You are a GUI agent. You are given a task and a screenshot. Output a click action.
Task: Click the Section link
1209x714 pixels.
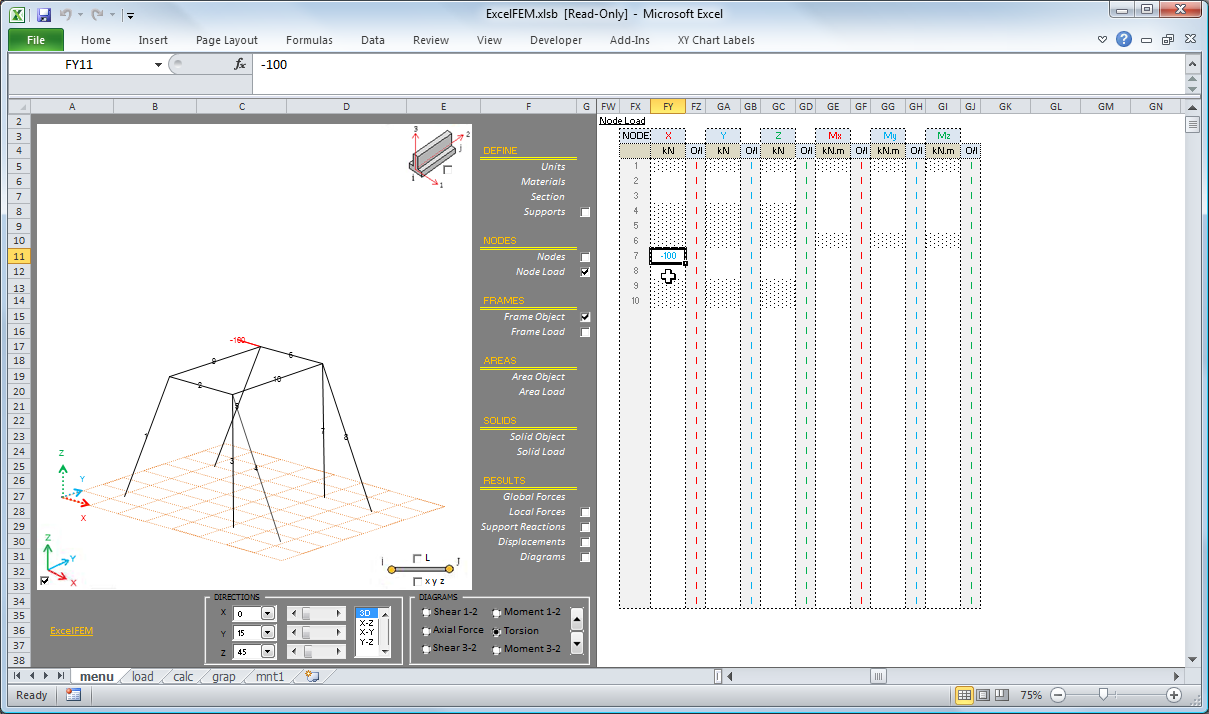click(548, 197)
